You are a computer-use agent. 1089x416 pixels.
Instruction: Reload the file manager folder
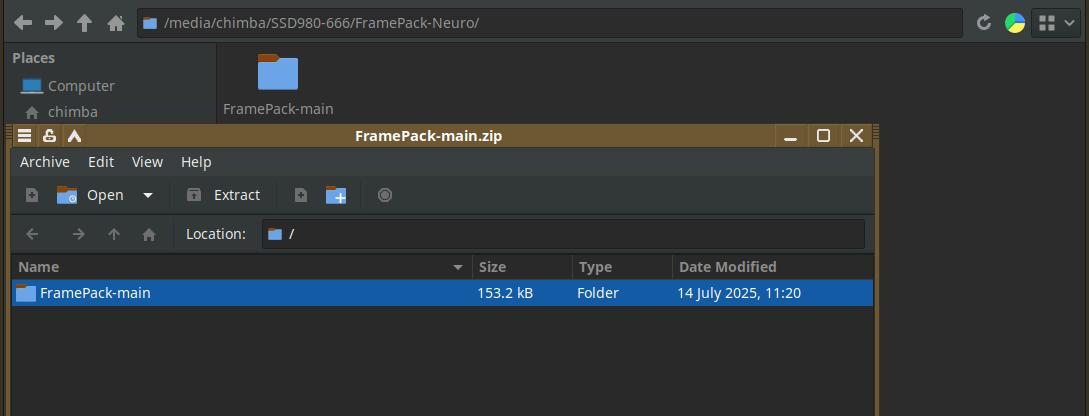click(x=984, y=23)
